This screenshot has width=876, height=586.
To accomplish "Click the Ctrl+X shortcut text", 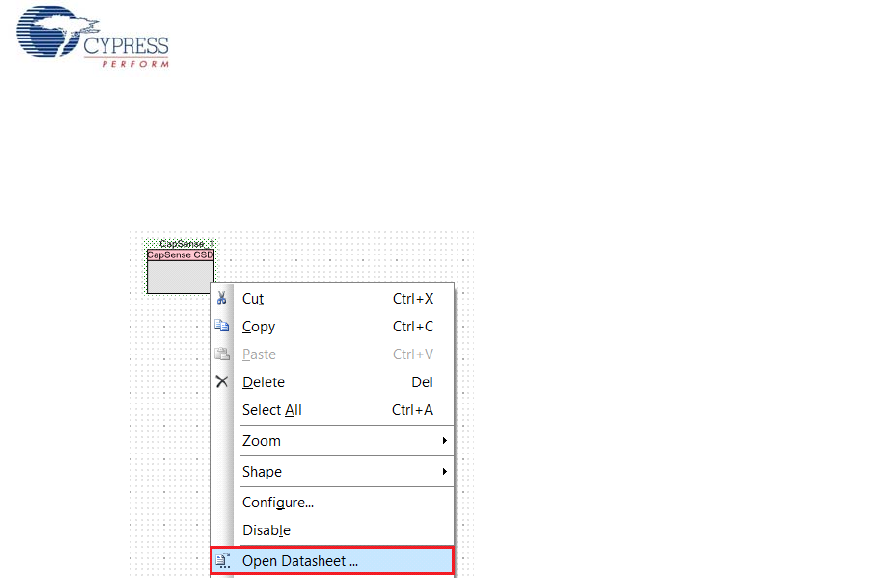I will 413,299.
